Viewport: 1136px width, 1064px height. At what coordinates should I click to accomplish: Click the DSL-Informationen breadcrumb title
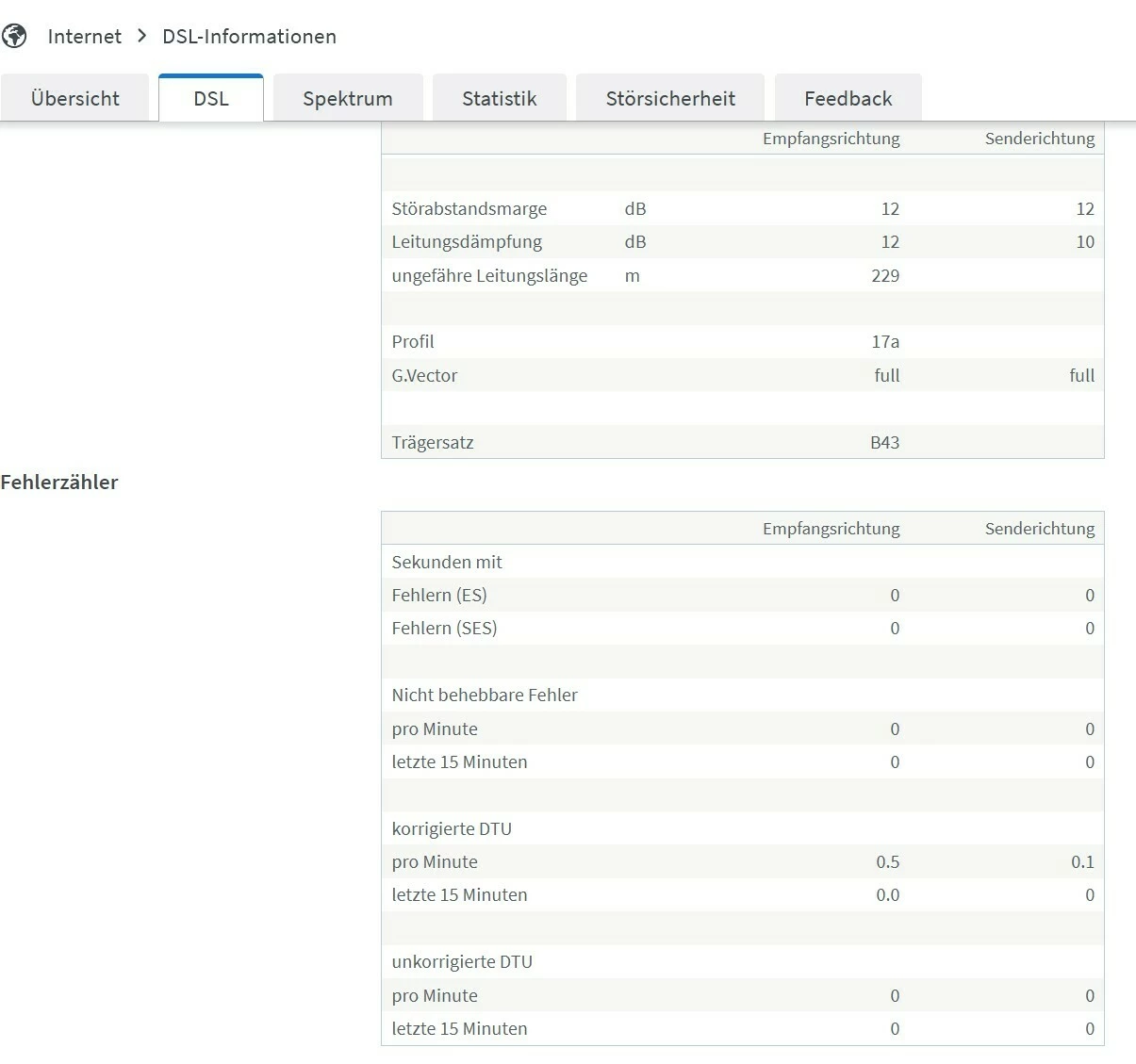(x=249, y=37)
